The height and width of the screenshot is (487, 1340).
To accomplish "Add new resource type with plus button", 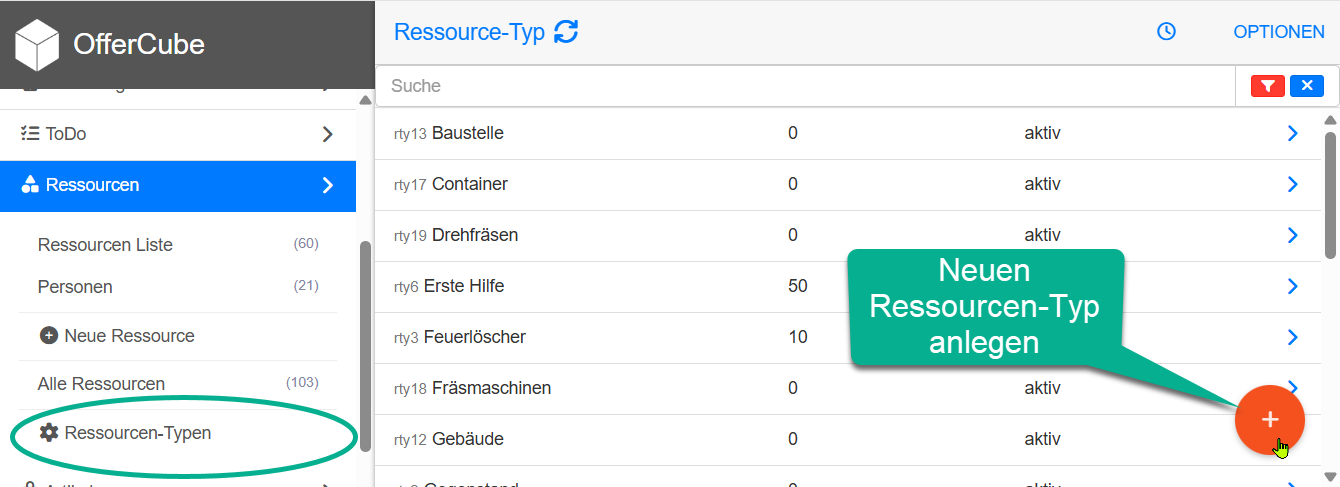I will pyautogui.click(x=1270, y=419).
